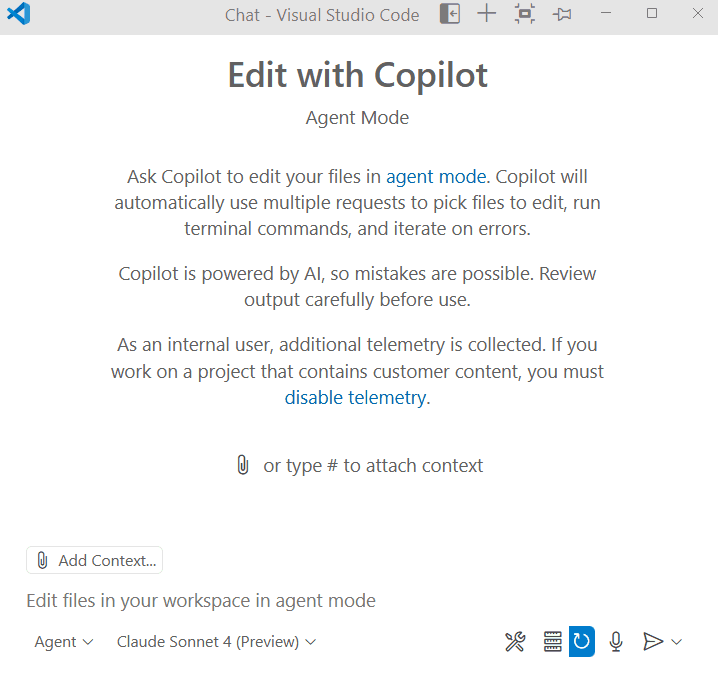Focus the chat input field
Image resolution: width=718 pixels, height=681 pixels.
(357, 600)
